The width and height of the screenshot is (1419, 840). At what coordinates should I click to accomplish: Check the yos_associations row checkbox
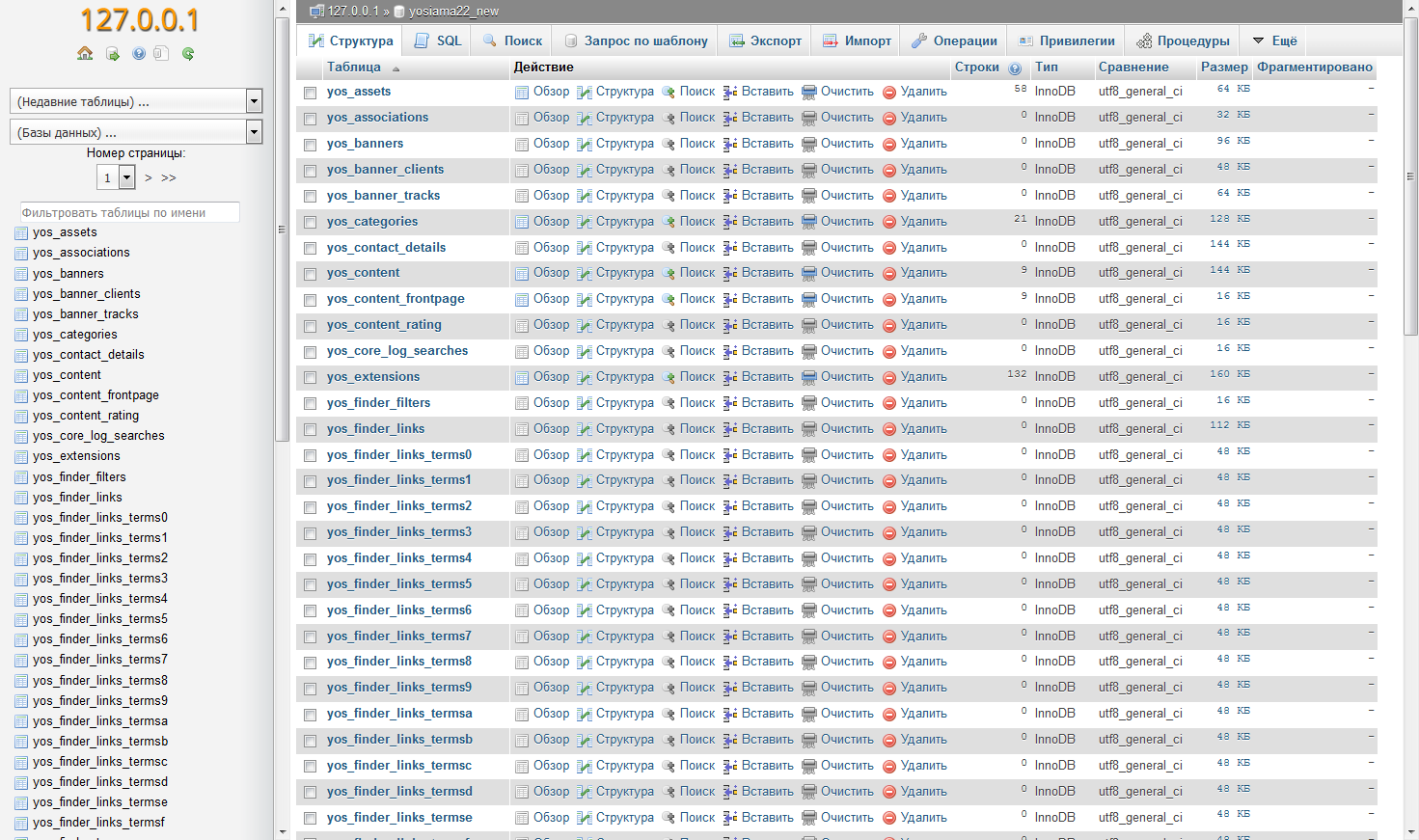311,120
